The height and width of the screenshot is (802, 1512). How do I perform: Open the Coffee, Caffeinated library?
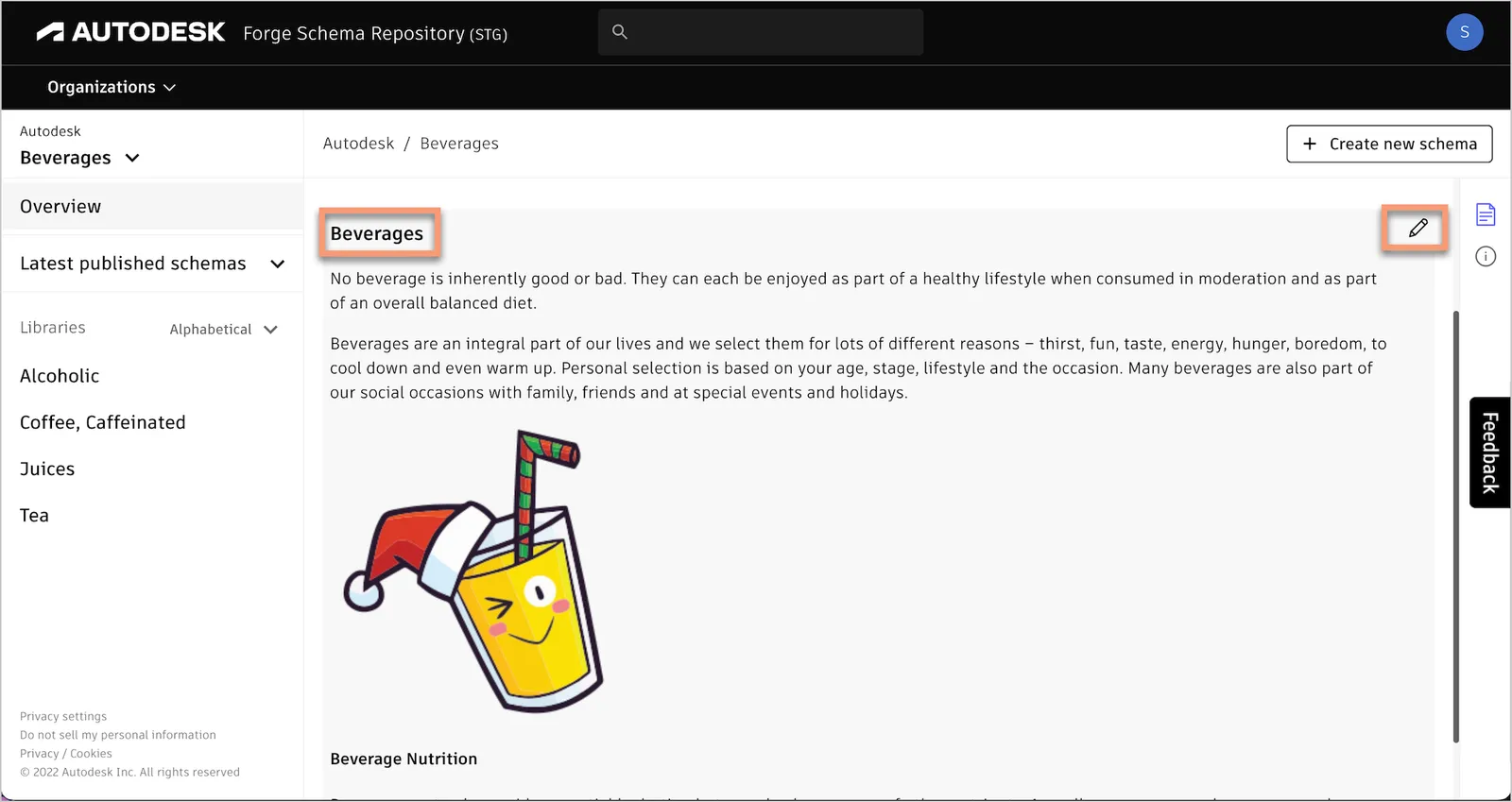point(103,422)
